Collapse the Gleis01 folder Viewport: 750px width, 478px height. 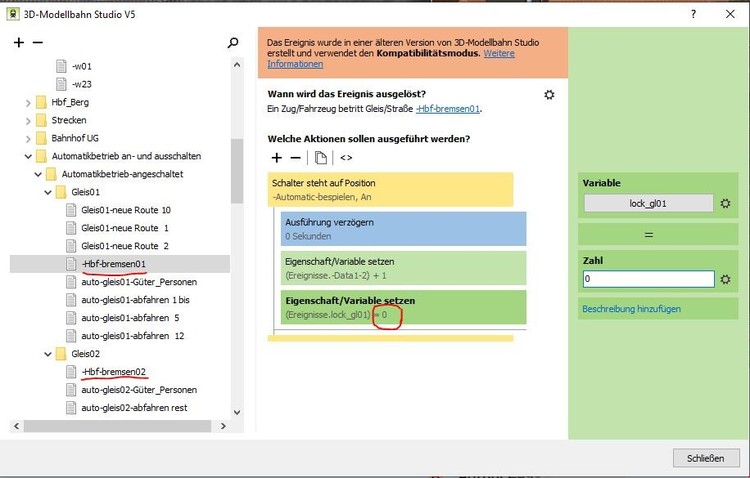coord(48,192)
